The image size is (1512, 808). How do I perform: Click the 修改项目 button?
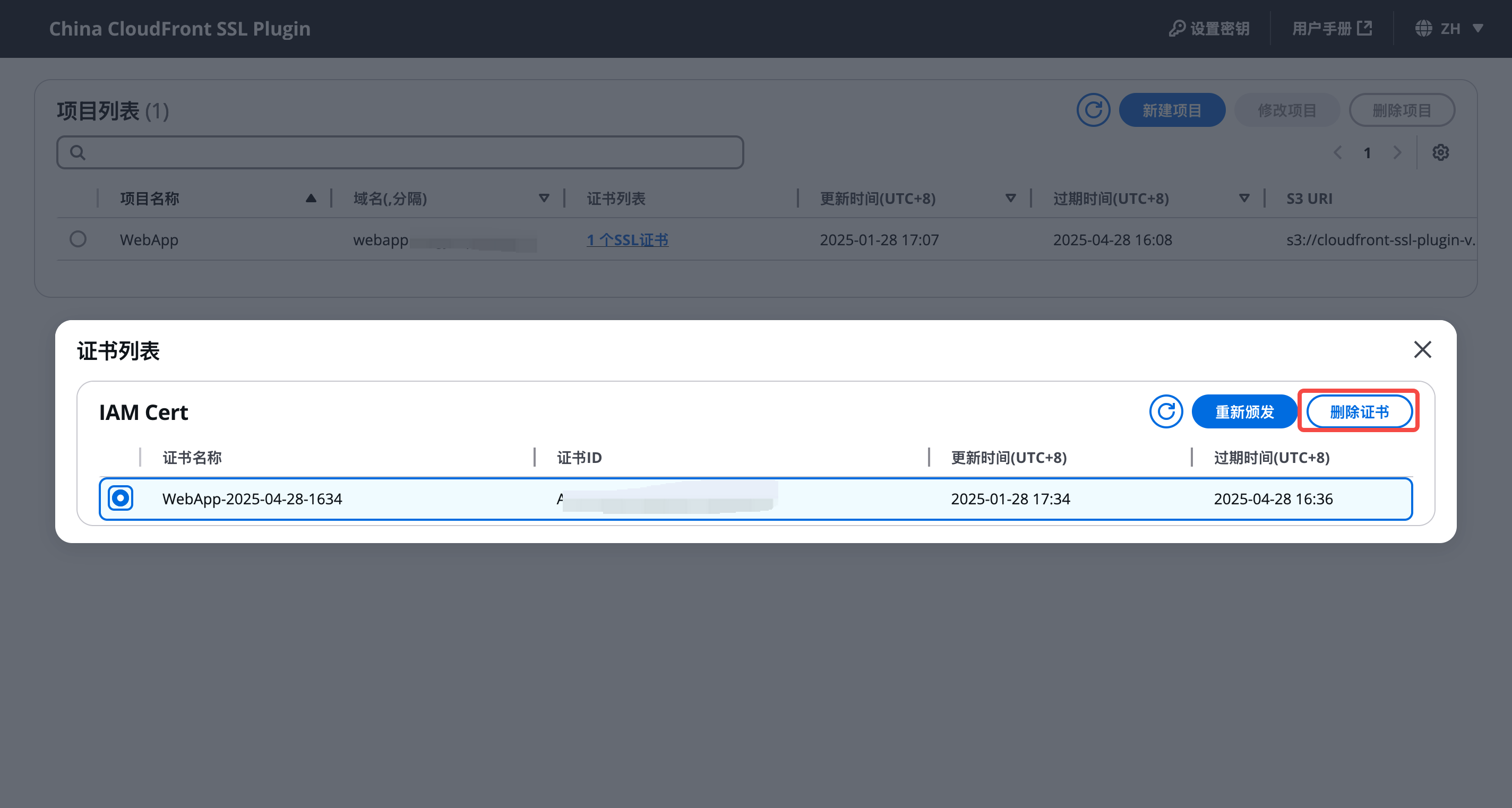coord(1286,110)
